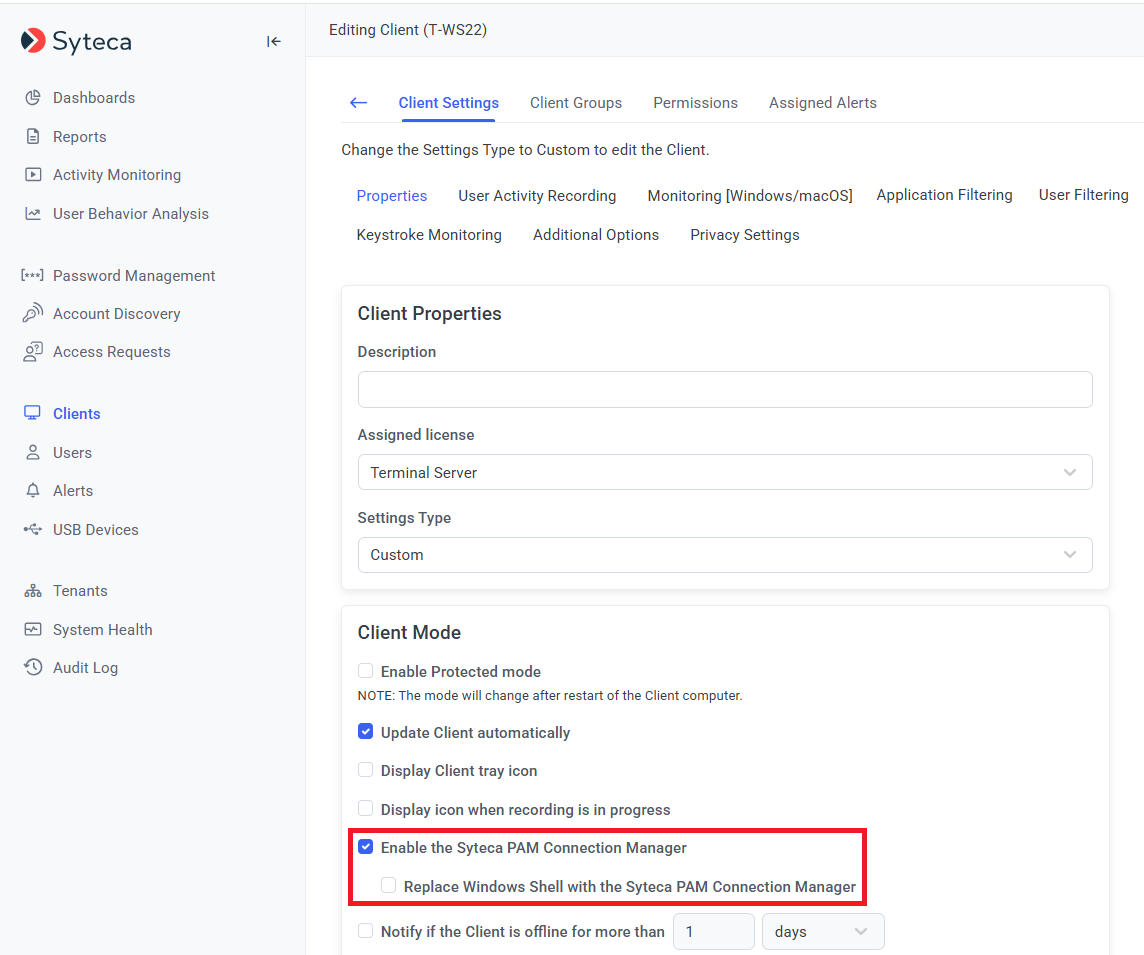Click the Account Discovery fingerprint icon

click(x=33, y=314)
